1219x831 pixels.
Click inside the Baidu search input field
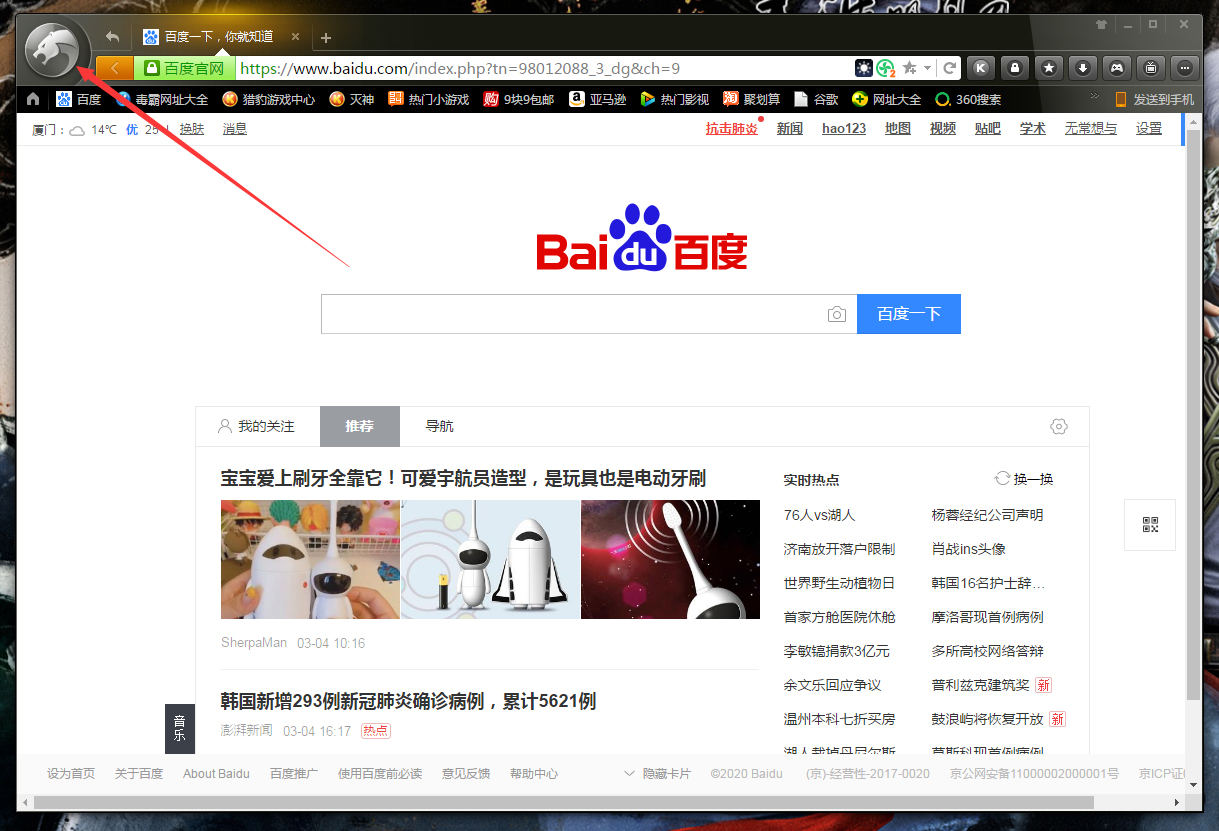pos(570,313)
